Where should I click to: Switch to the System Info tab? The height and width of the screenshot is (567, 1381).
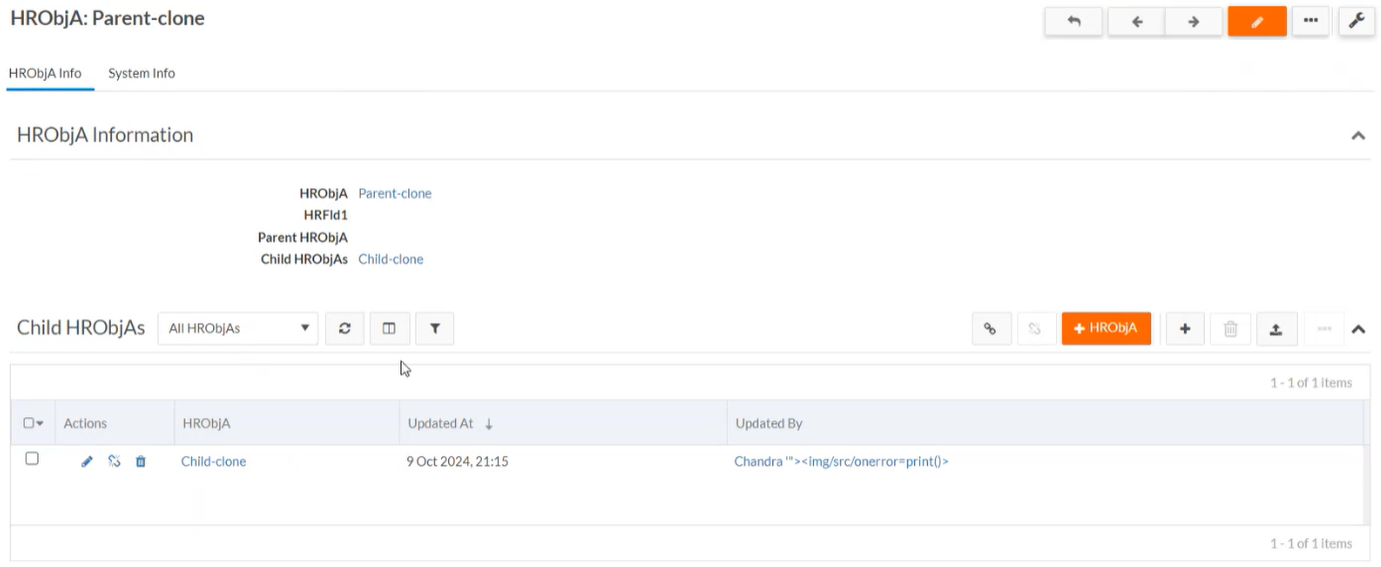[141, 73]
